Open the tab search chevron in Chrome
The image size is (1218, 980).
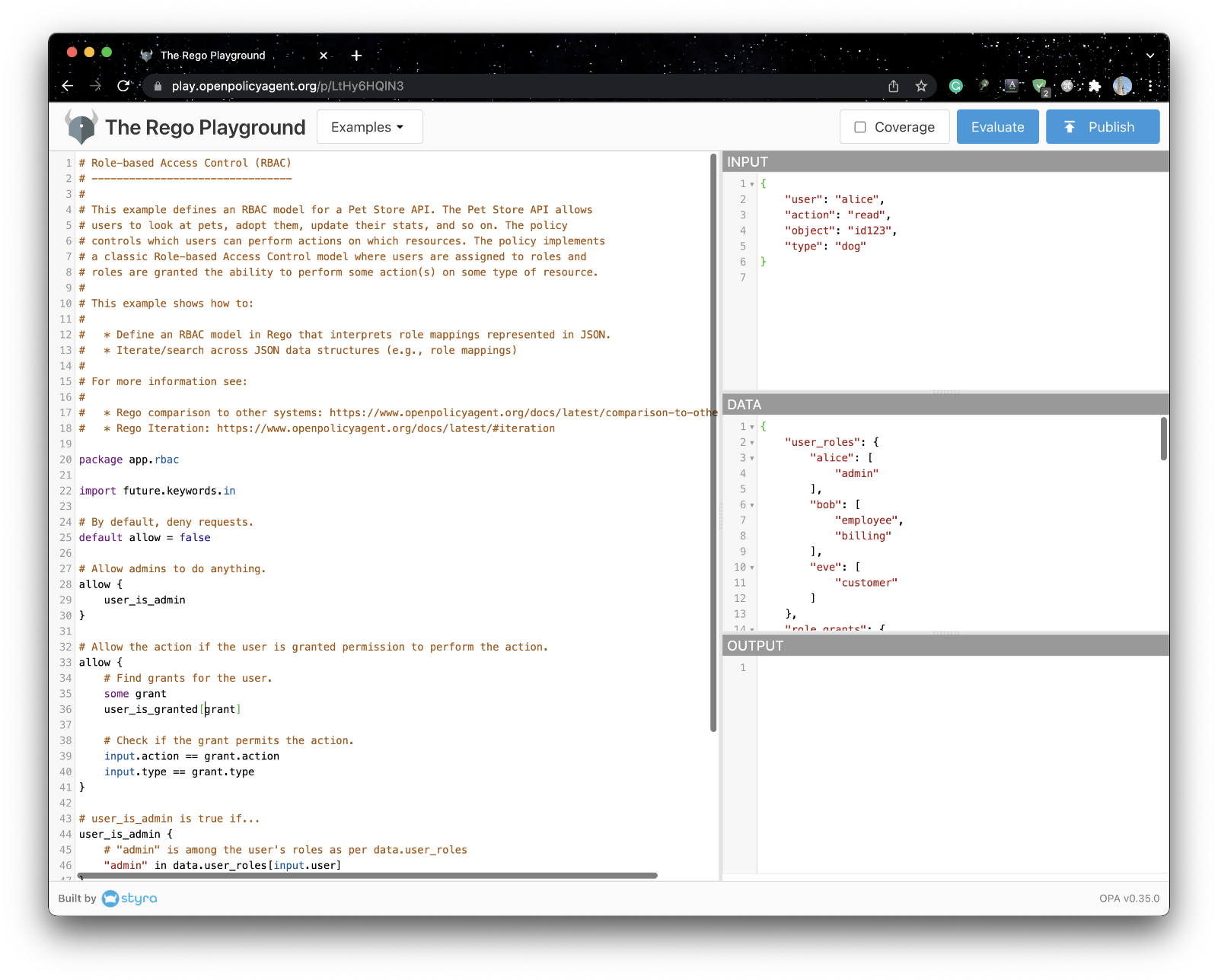pos(1150,56)
